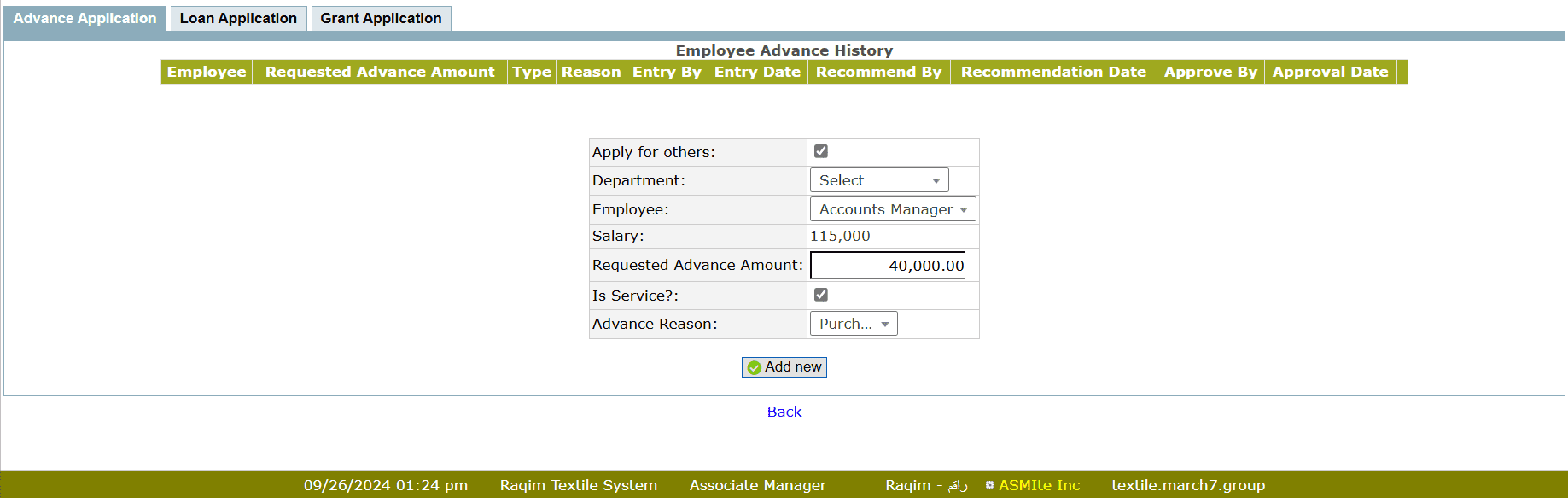Select the Advance Application tab
This screenshot has height=498, width=1568.
click(x=85, y=18)
